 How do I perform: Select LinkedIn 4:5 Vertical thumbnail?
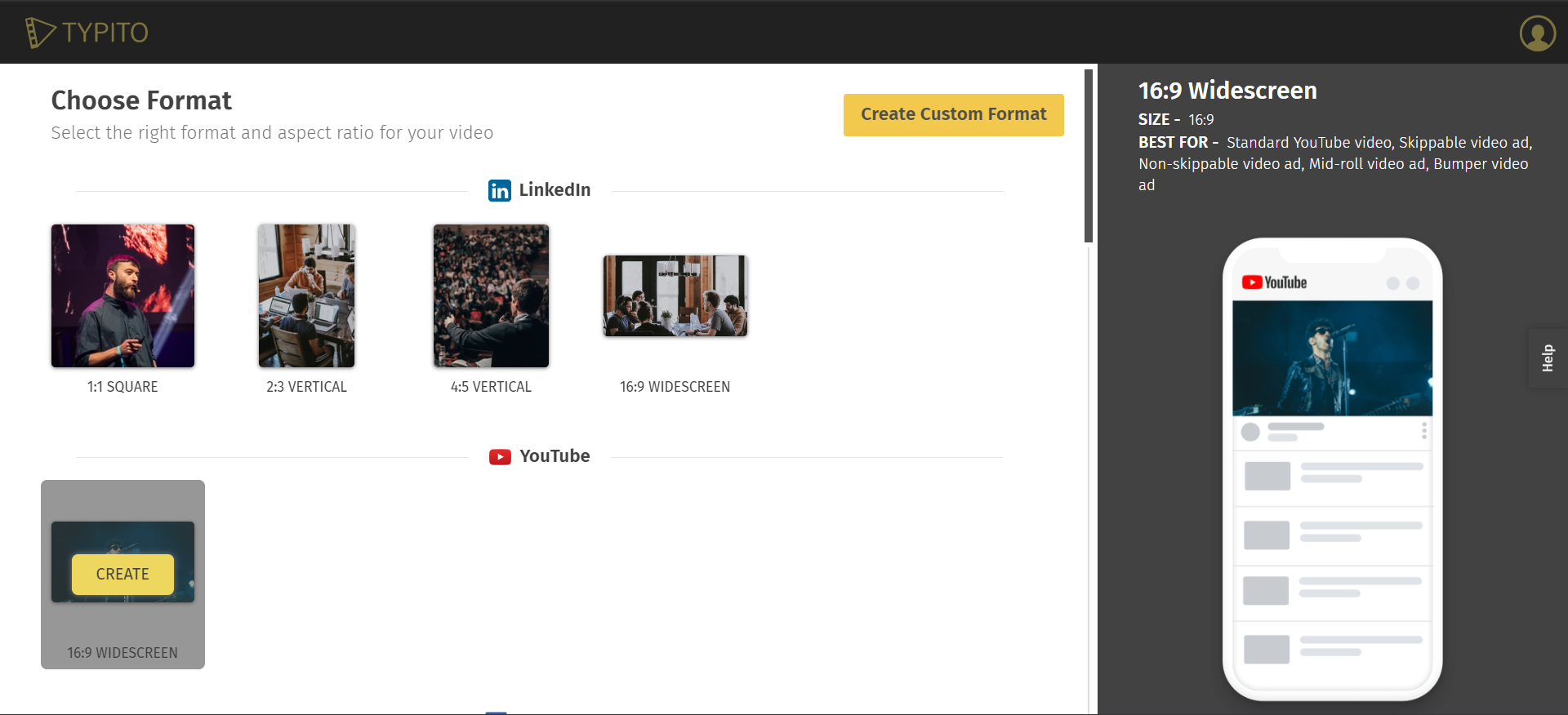[491, 295]
